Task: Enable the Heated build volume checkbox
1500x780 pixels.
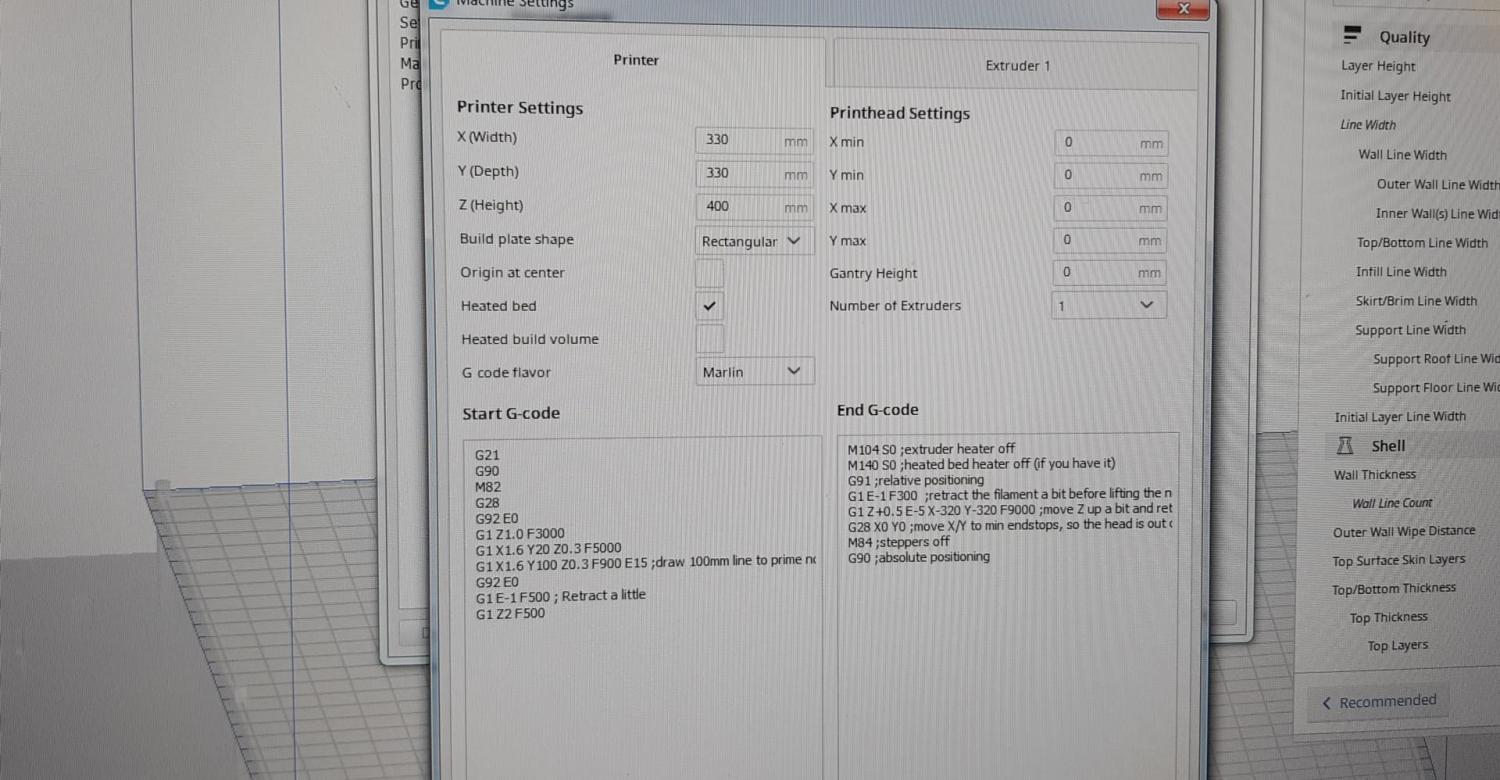Action: pyautogui.click(x=709, y=339)
